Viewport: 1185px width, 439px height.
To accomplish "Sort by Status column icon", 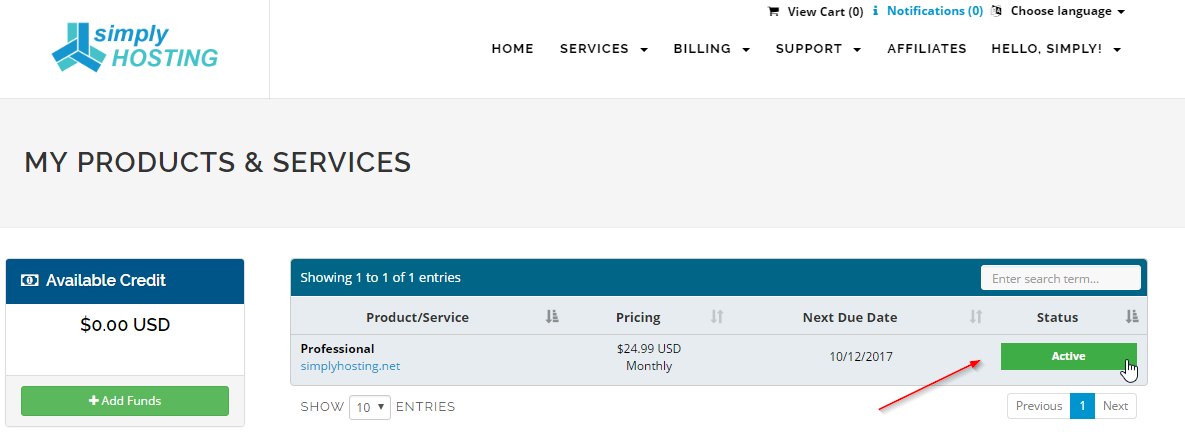I will [1131, 317].
